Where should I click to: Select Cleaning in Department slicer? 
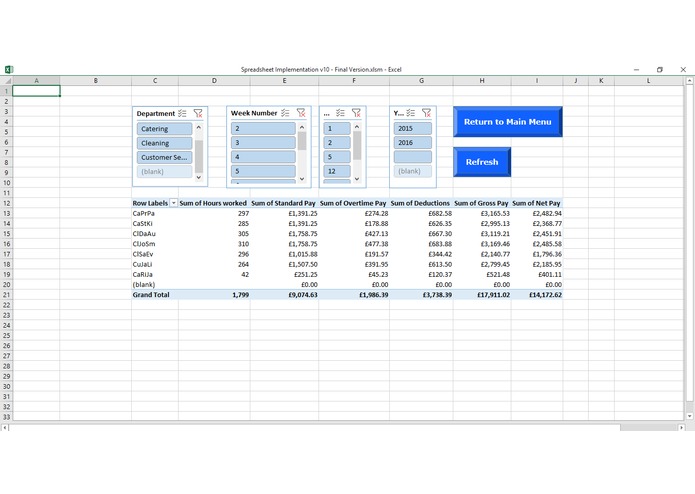pyautogui.click(x=164, y=143)
